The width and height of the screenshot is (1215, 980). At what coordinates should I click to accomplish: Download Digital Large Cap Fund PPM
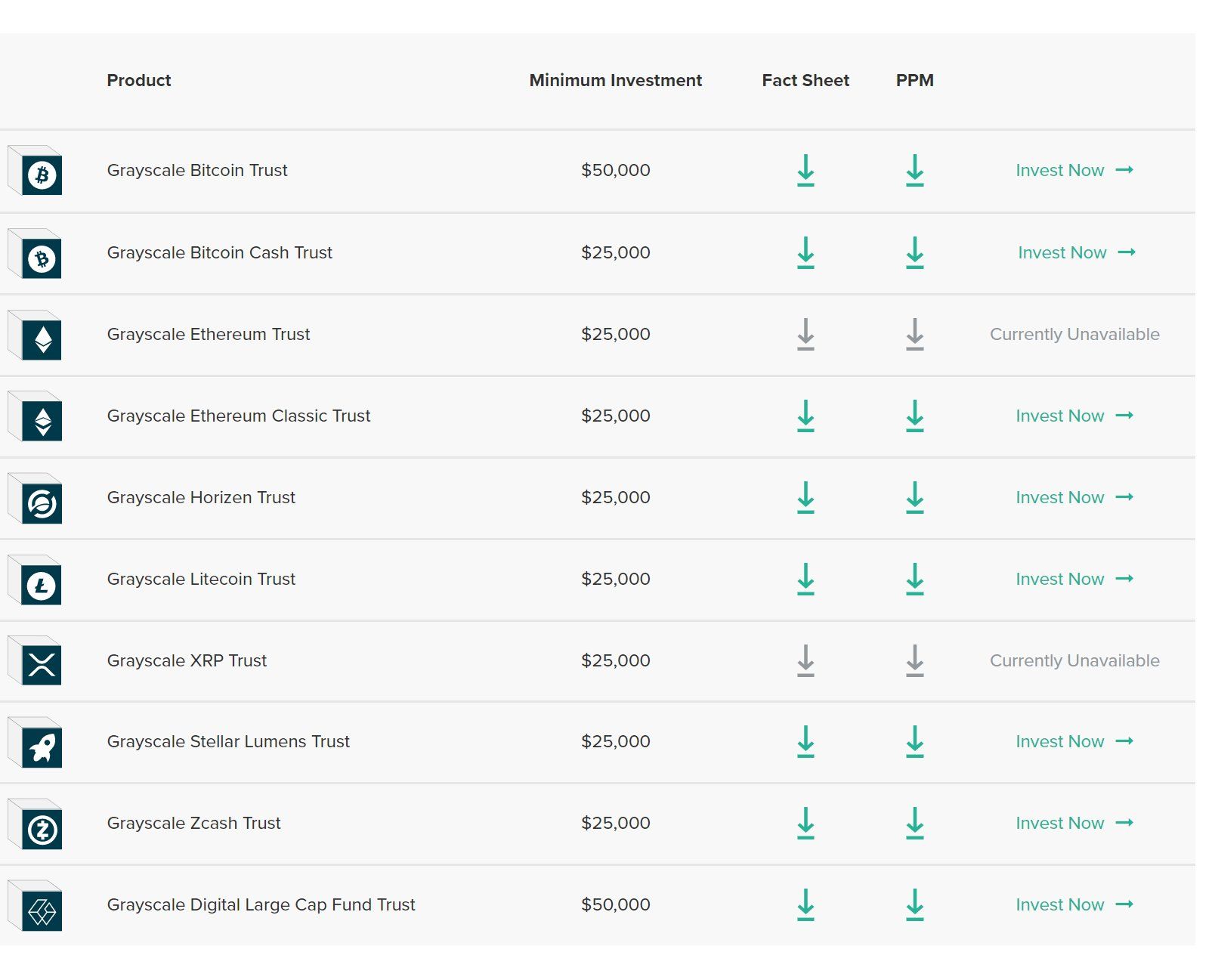coord(914,904)
